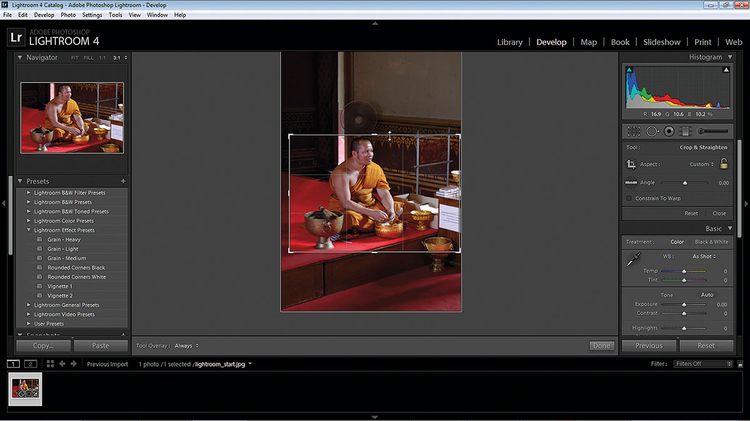Click the Crop Frame tool icon
The width and height of the screenshot is (750, 421).
point(631,164)
